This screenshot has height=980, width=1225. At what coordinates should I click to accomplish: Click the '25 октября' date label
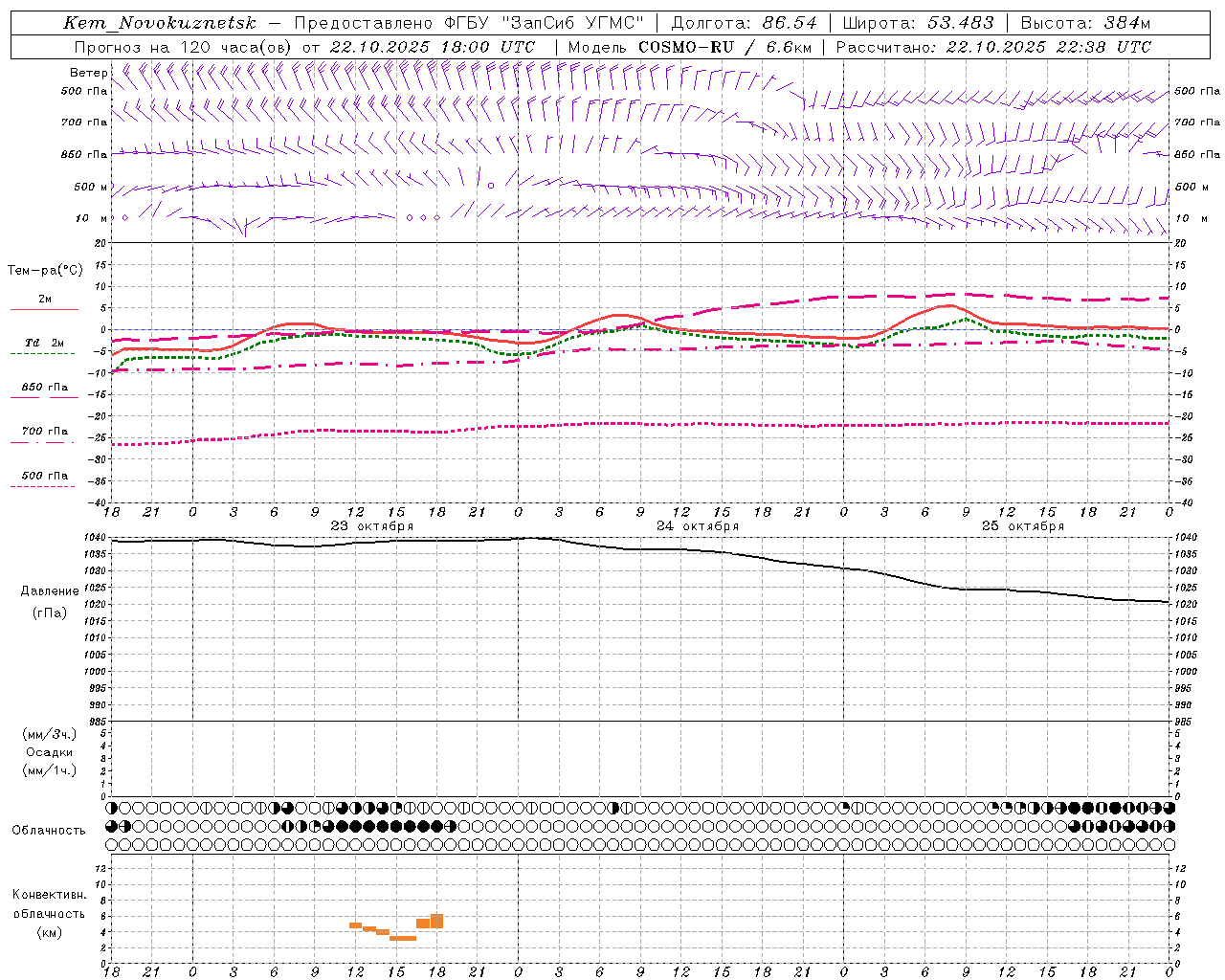click(x=1023, y=526)
